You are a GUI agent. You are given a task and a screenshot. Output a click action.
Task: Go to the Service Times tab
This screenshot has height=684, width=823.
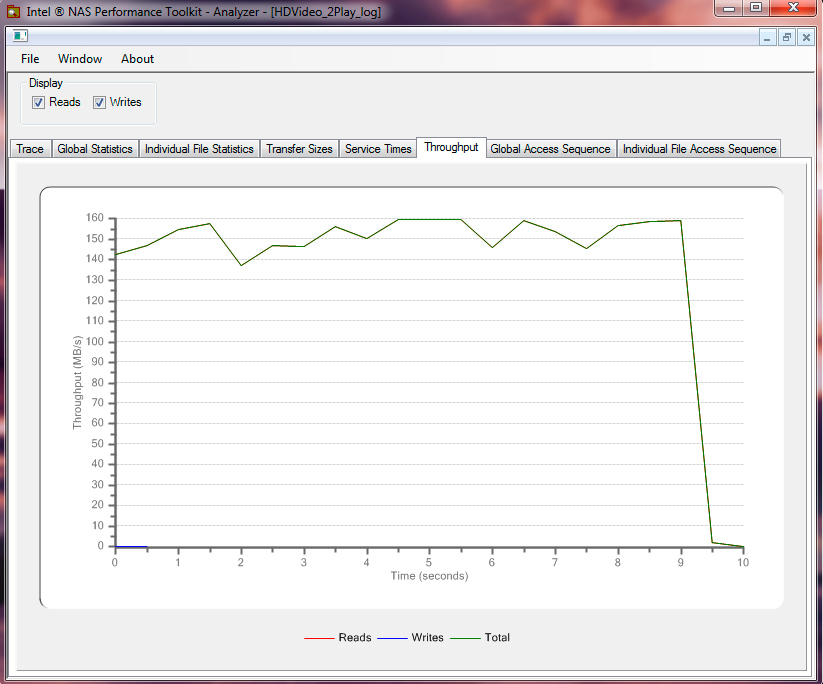click(x=378, y=149)
